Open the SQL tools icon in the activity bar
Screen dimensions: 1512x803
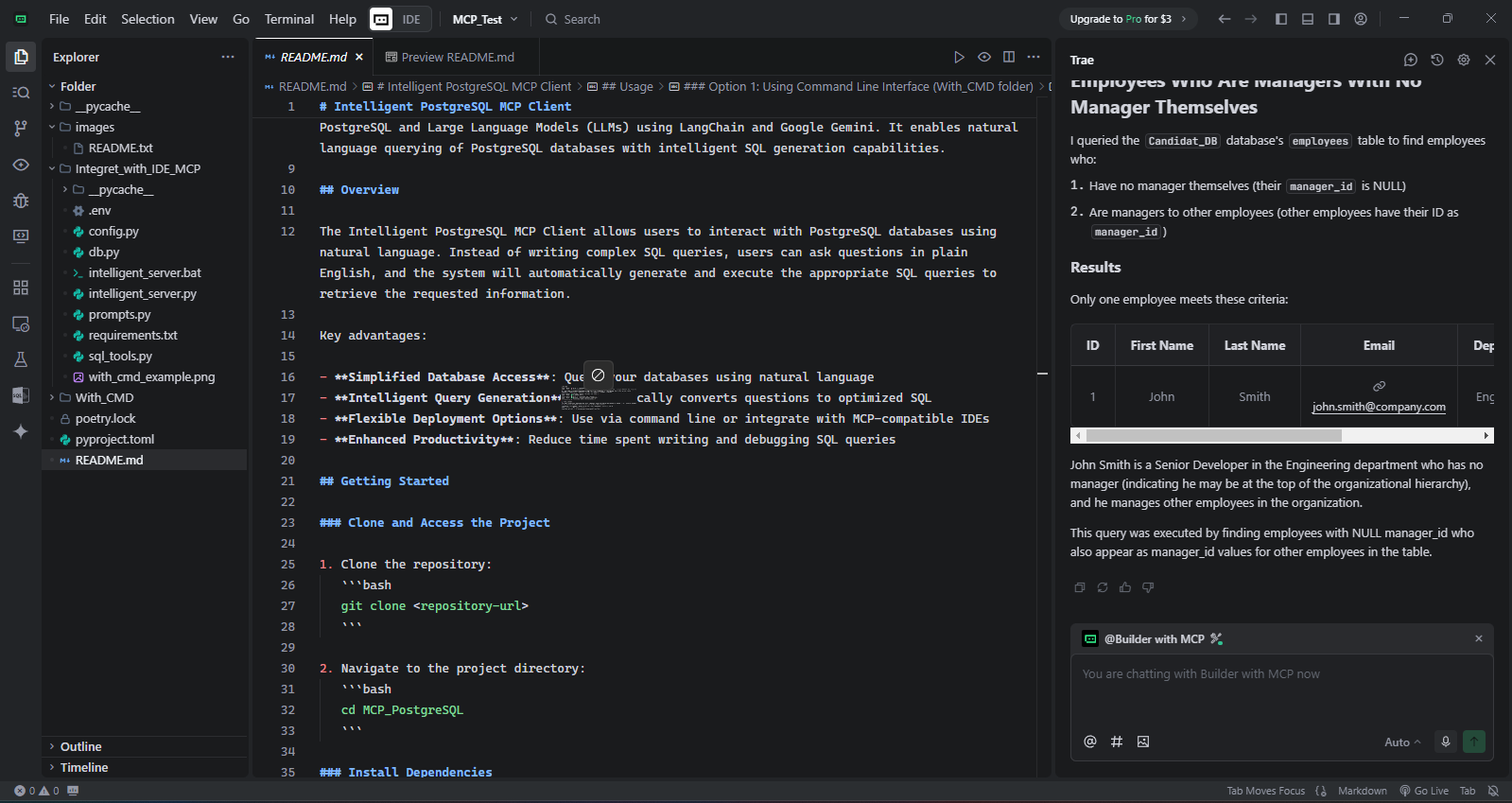pyautogui.click(x=21, y=395)
